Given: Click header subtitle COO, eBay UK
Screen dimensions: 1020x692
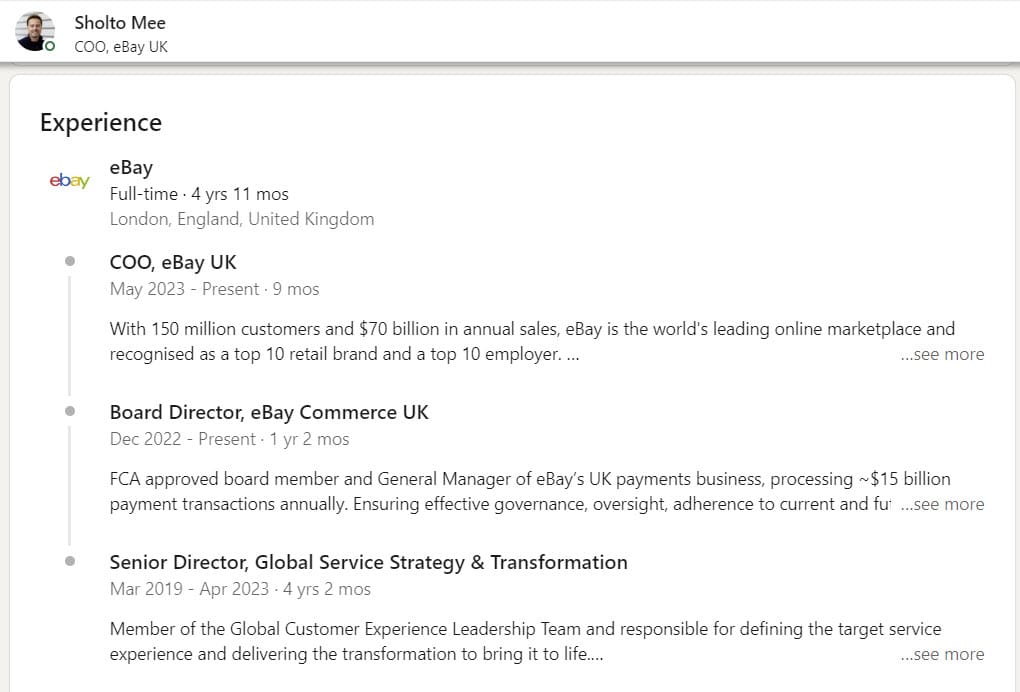Looking at the screenshot, I should point(121,46).
